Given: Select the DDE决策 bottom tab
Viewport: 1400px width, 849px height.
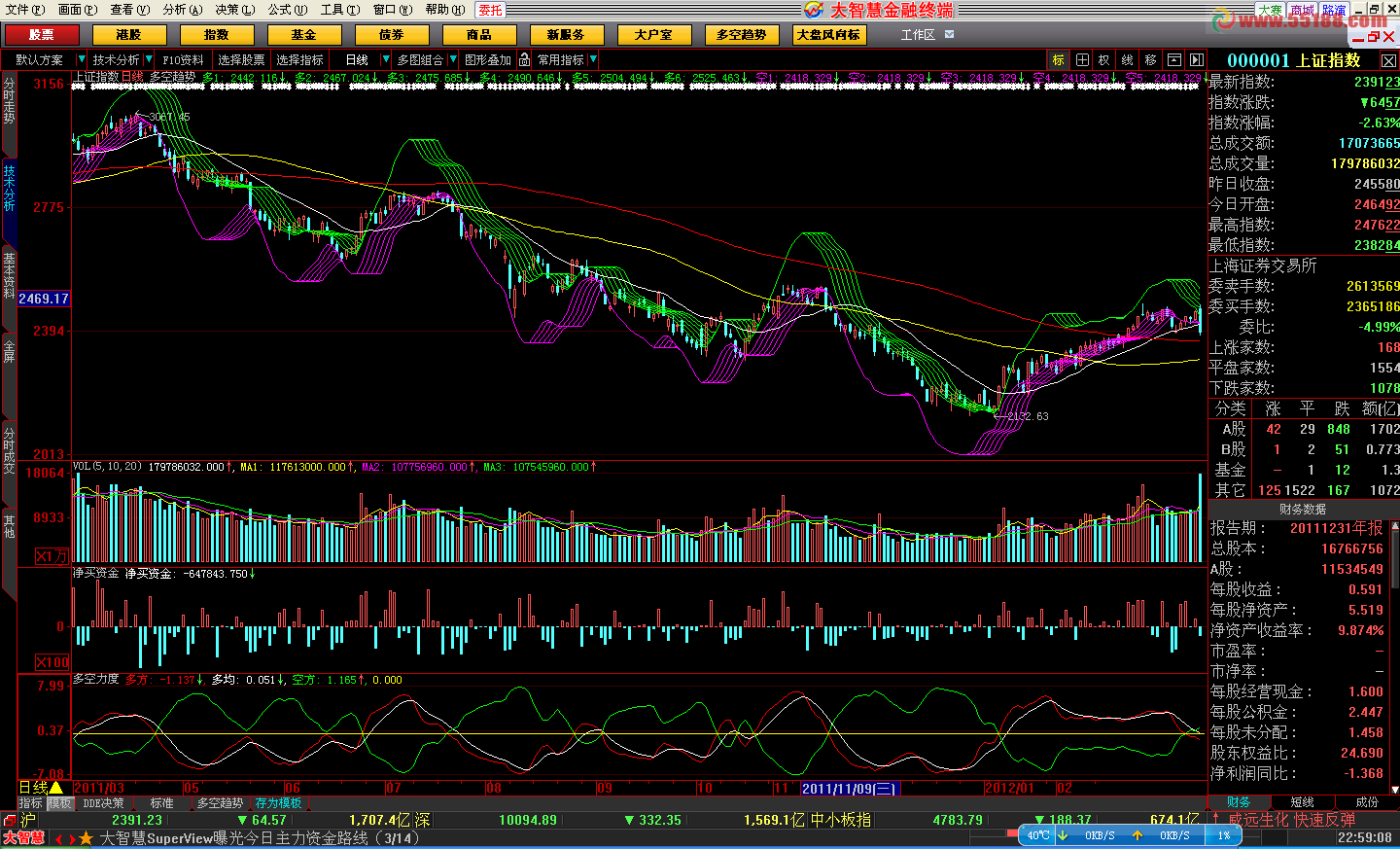Looking at the screenshot, I should 103,803.
